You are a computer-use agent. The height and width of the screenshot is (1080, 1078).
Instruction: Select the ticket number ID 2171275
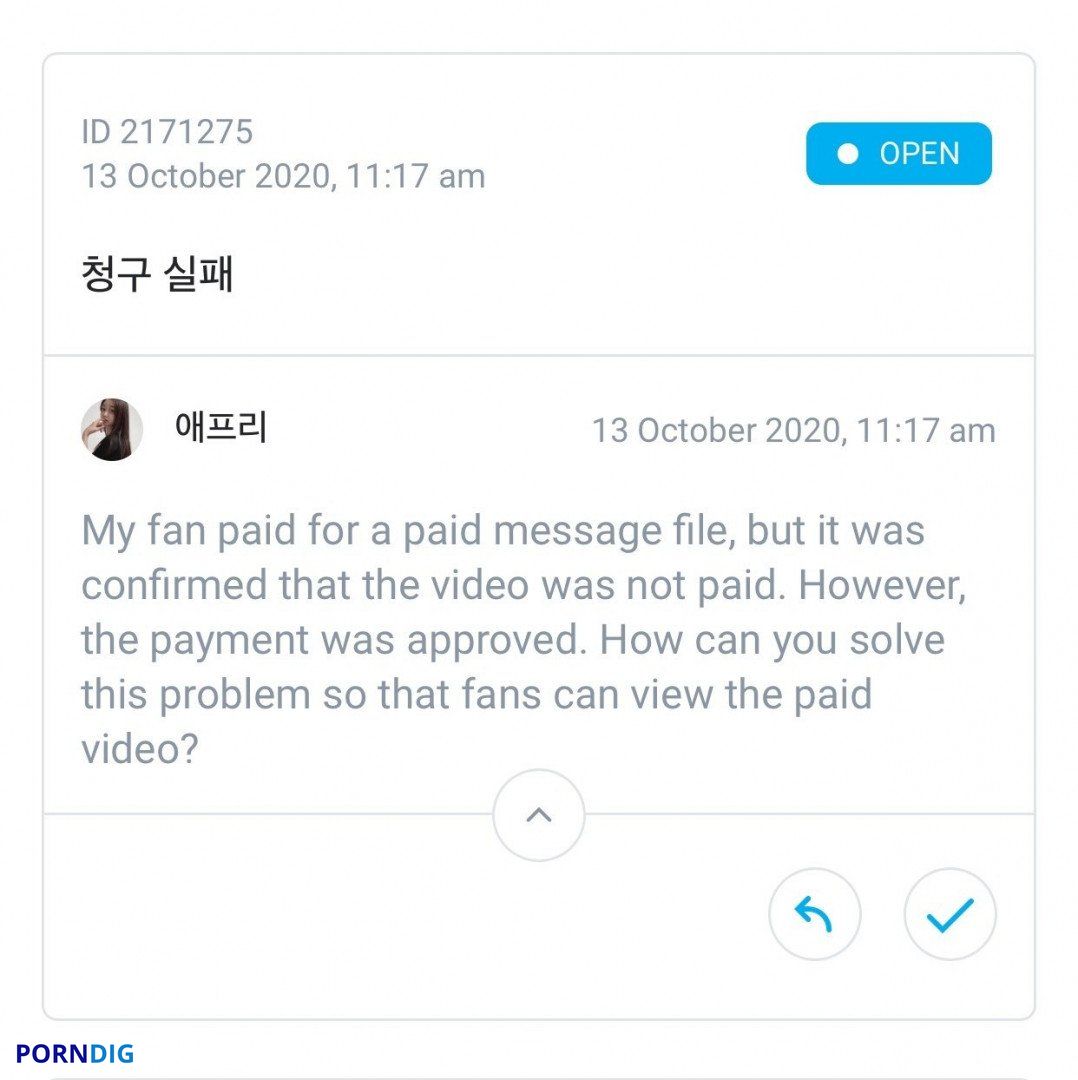(x=167, y=132)
